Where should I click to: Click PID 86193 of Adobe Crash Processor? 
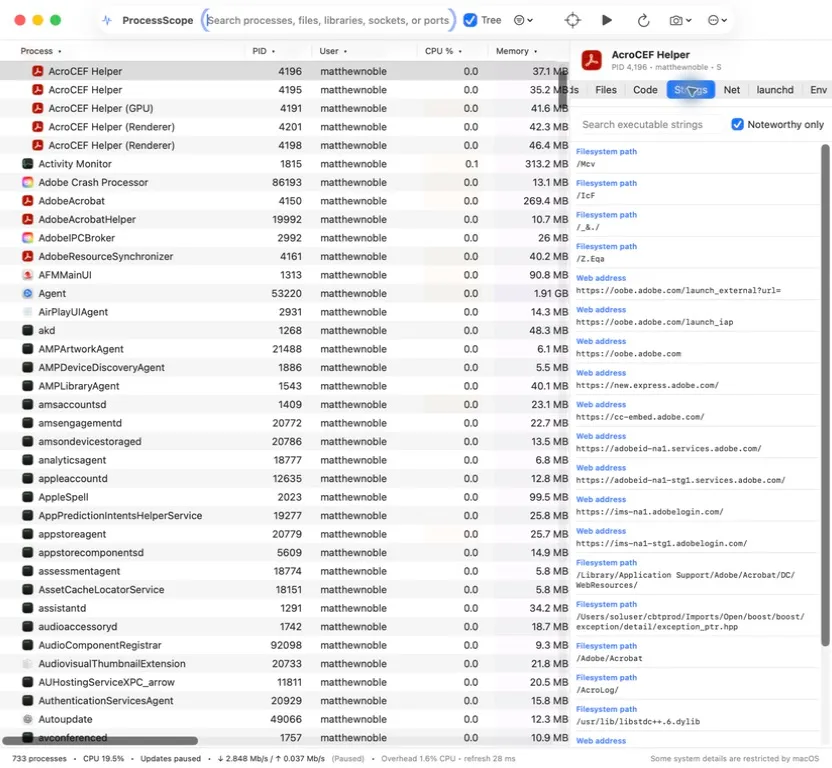[287, 182]
